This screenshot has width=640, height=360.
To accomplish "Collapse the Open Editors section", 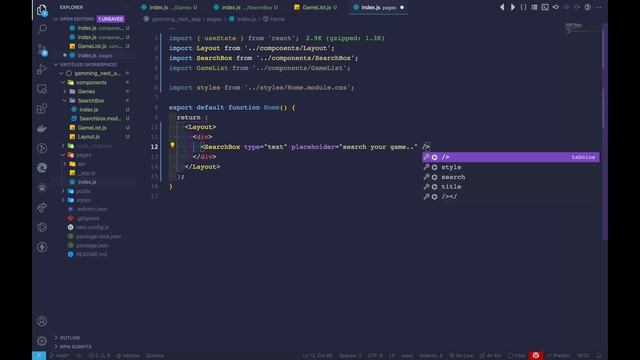I will (56, 19).
